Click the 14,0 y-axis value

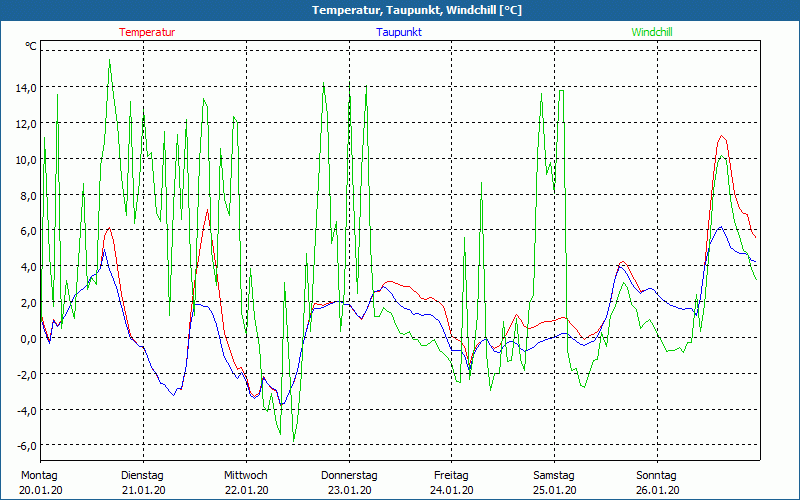26,88
